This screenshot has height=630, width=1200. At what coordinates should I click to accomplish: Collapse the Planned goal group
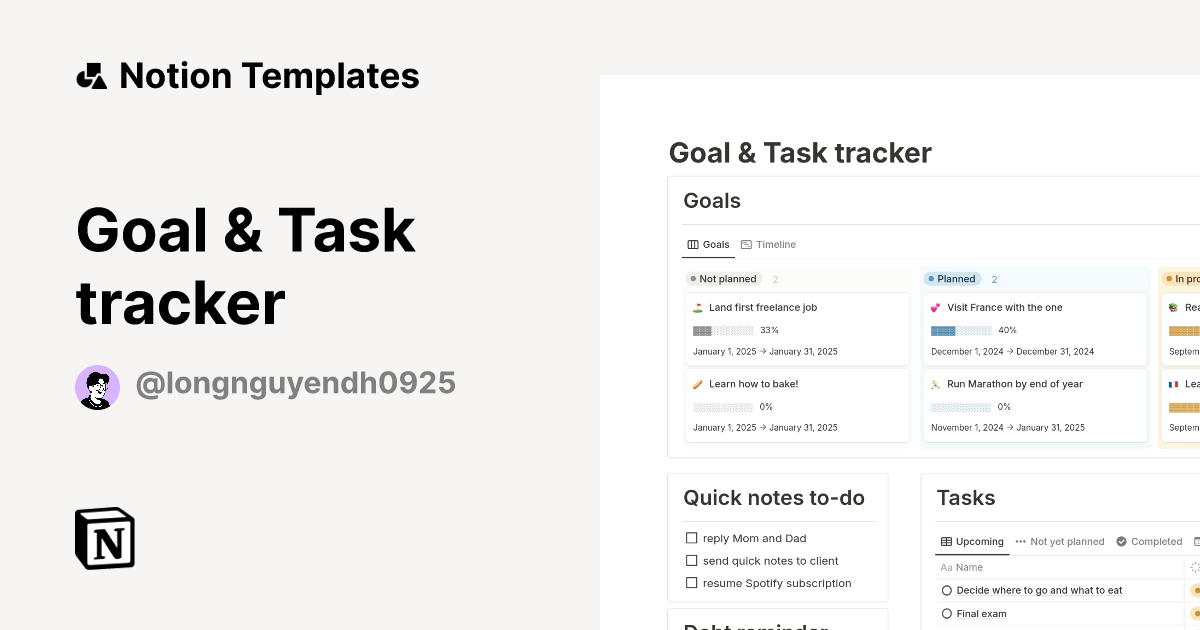952,279
